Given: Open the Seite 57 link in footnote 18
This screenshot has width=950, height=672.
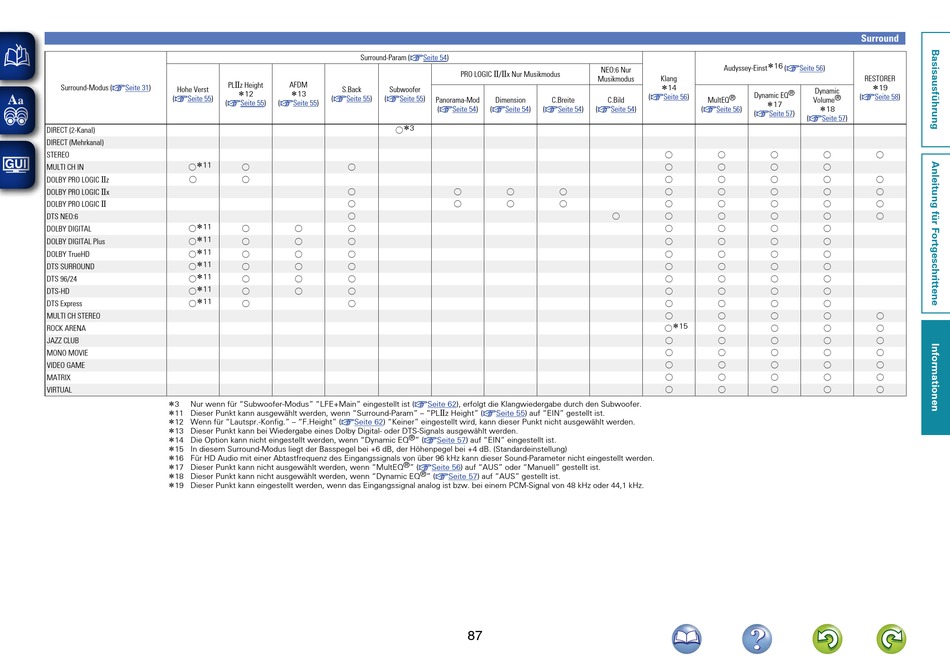Looking at the screenshot, I should 463,477.
